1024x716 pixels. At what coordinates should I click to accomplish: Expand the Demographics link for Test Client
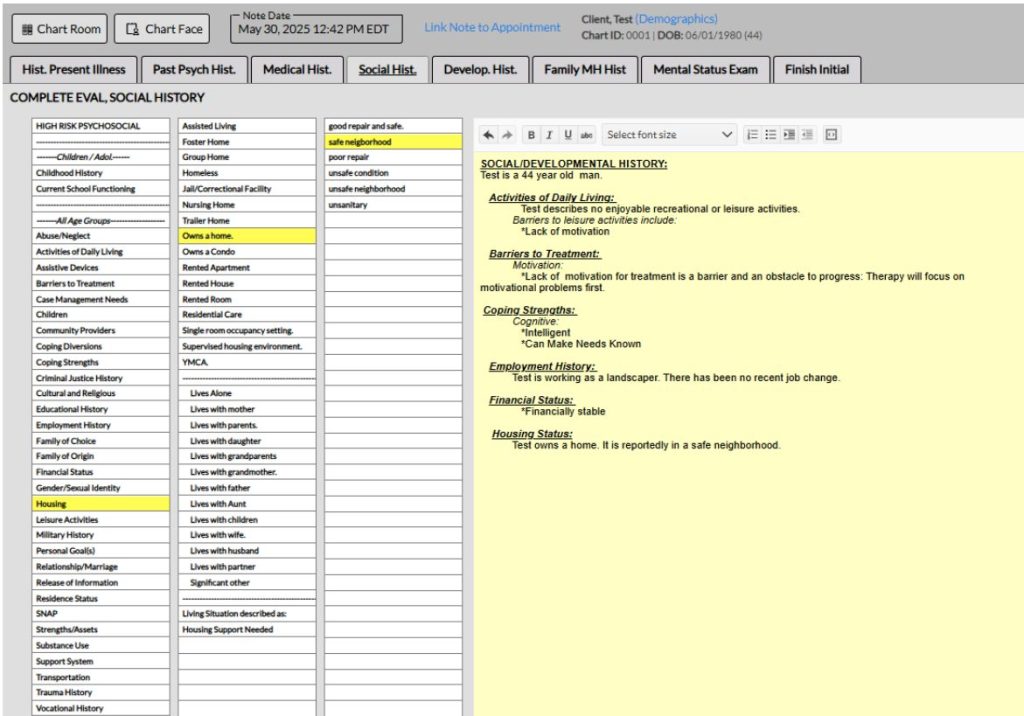tap(682, 18)
